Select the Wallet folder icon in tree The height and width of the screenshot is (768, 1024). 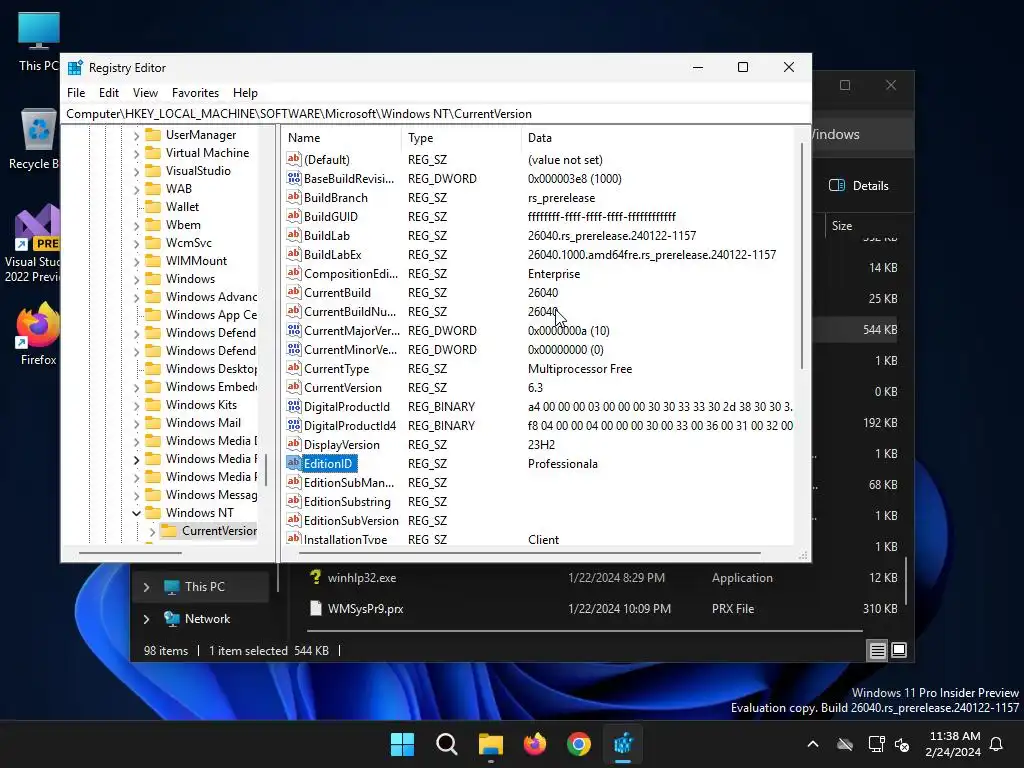153,206
